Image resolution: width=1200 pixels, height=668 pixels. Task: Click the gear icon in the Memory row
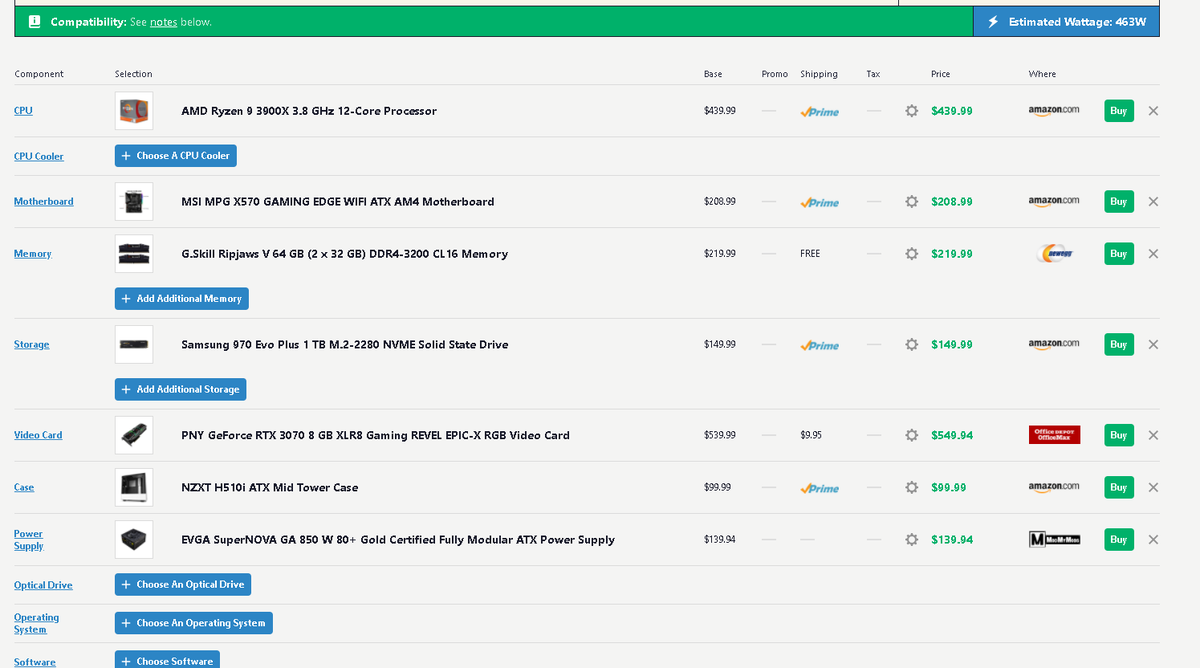(911, 253)
